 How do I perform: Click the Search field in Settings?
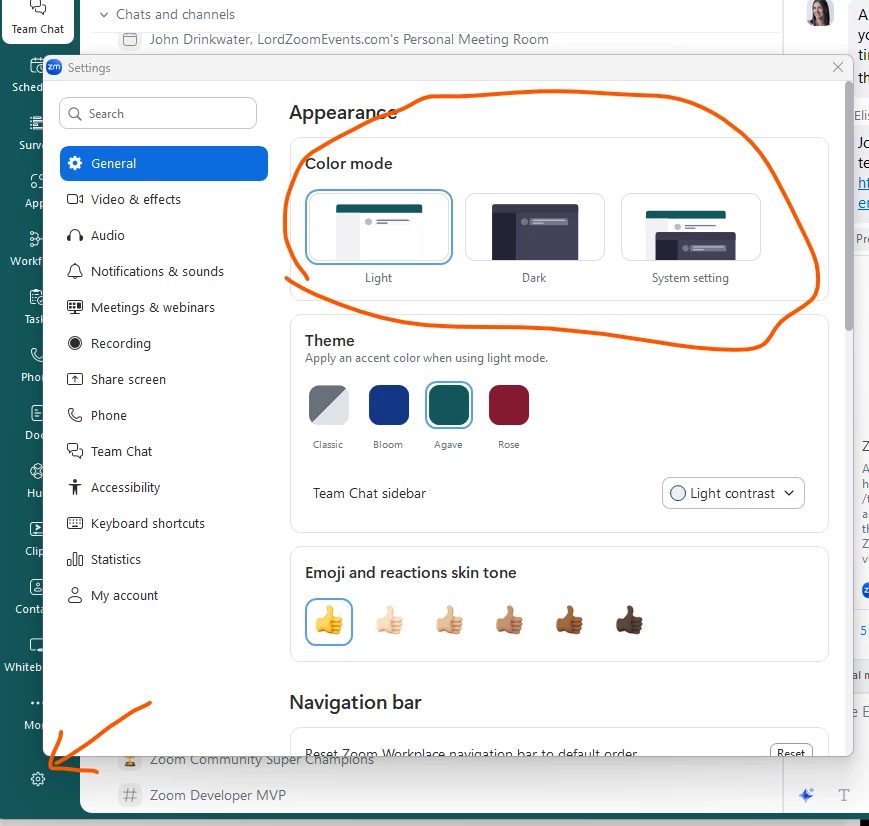(x=158, y=114)
